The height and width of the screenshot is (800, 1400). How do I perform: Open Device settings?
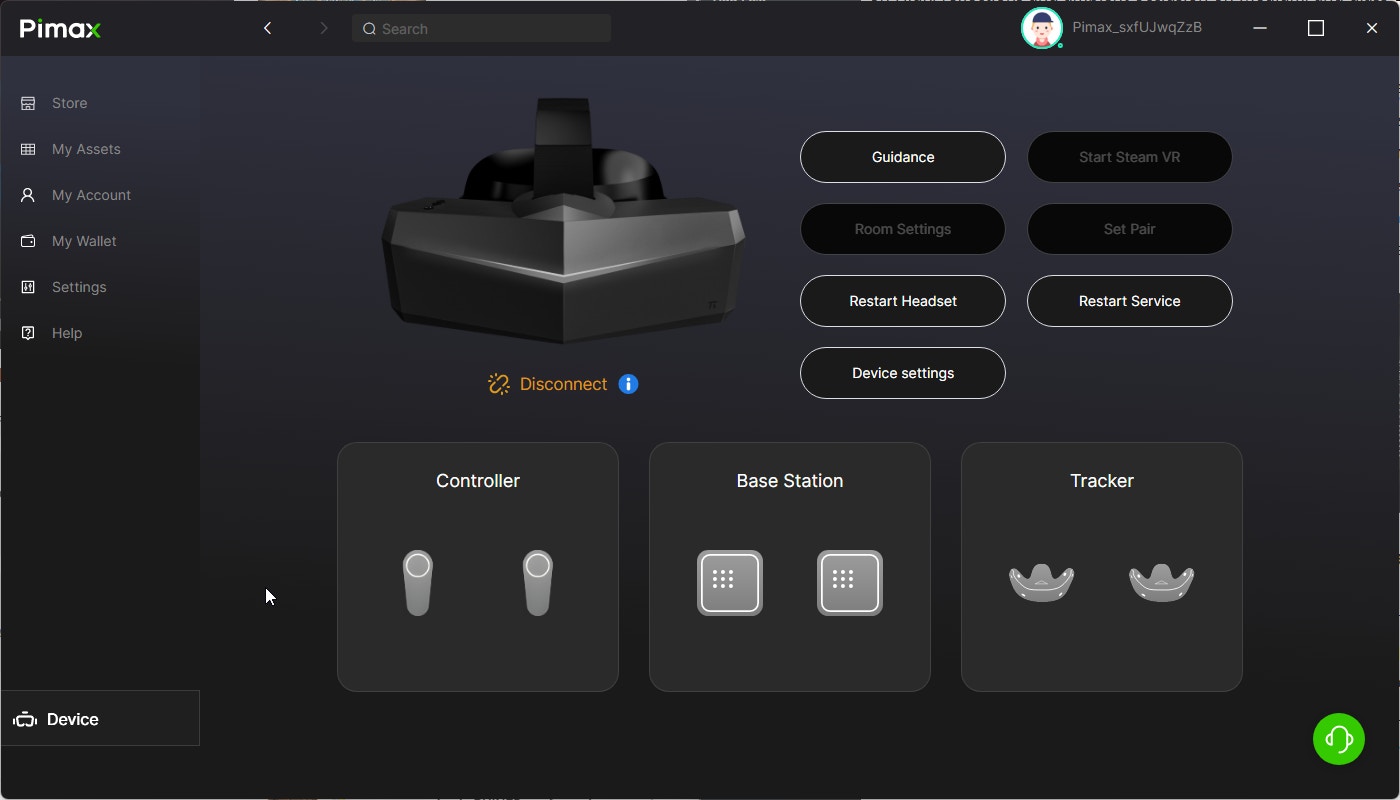click(x=902, y=373)
